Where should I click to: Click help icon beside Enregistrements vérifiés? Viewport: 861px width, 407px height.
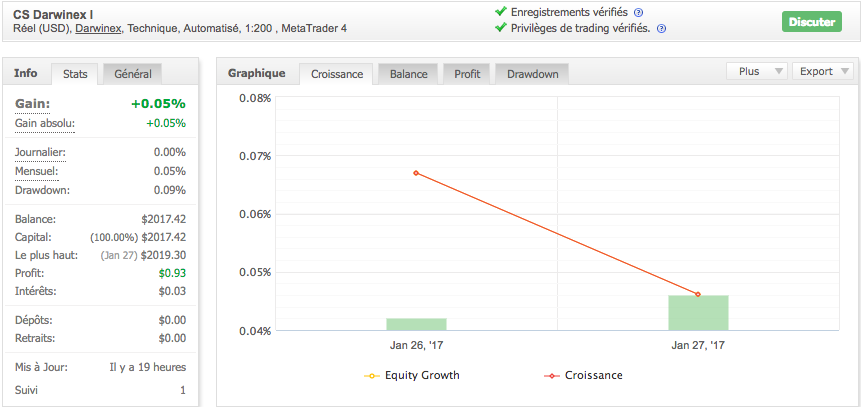[x=638, y=12]
